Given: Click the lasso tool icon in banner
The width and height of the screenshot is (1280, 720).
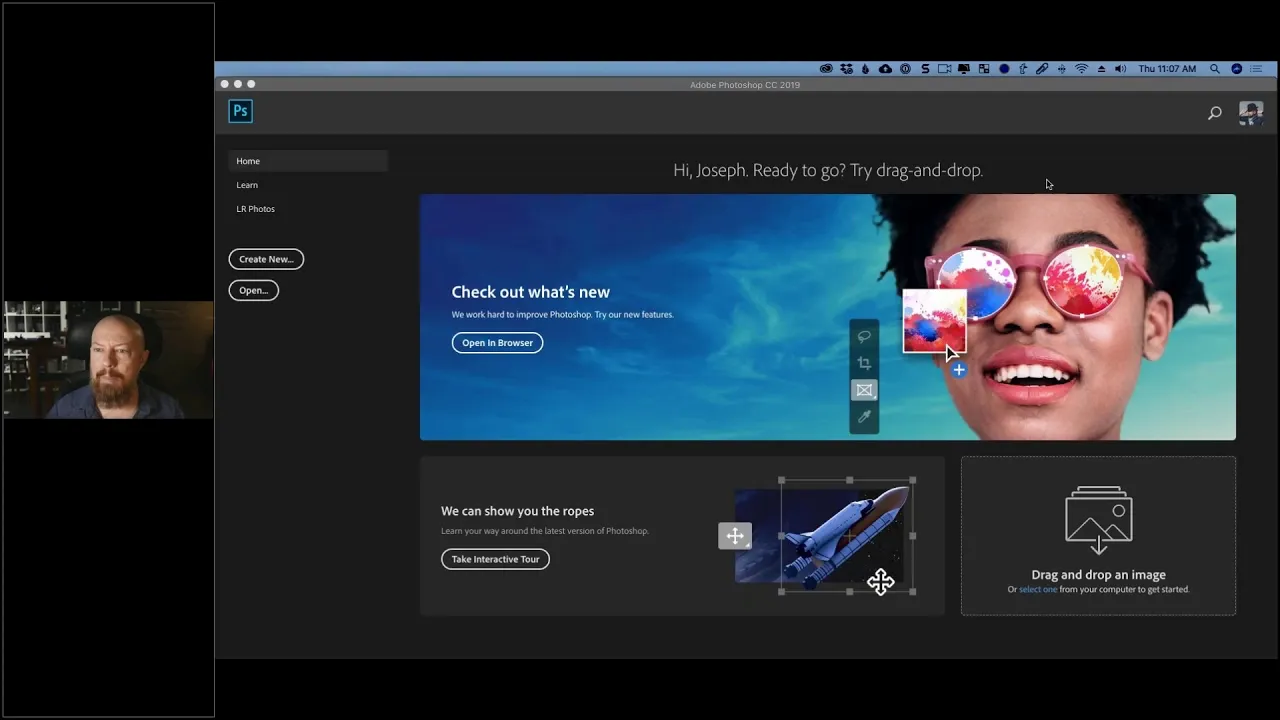Looking at the screenshot, I should (x=864, y=336).
